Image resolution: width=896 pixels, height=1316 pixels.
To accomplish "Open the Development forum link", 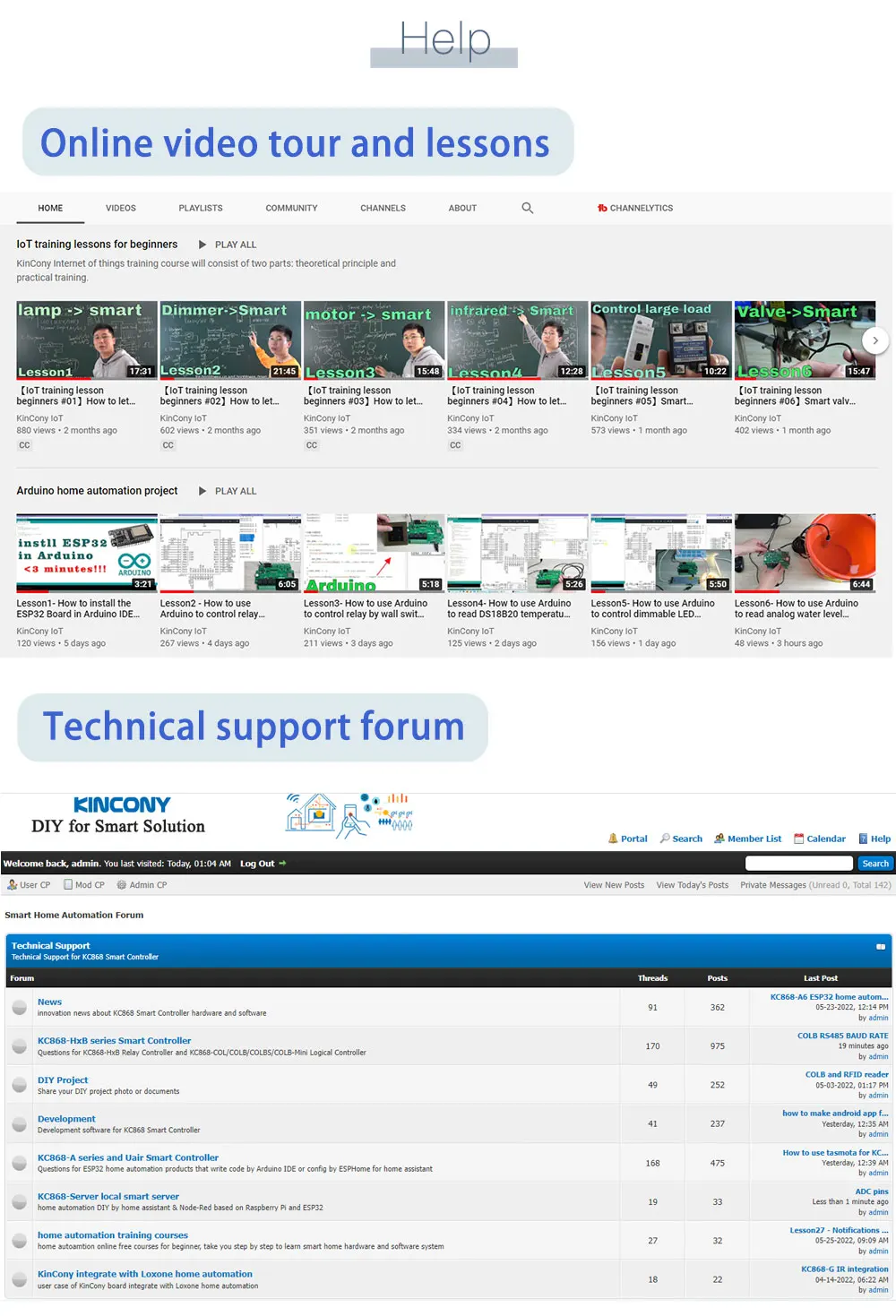I will [66, 1119].
